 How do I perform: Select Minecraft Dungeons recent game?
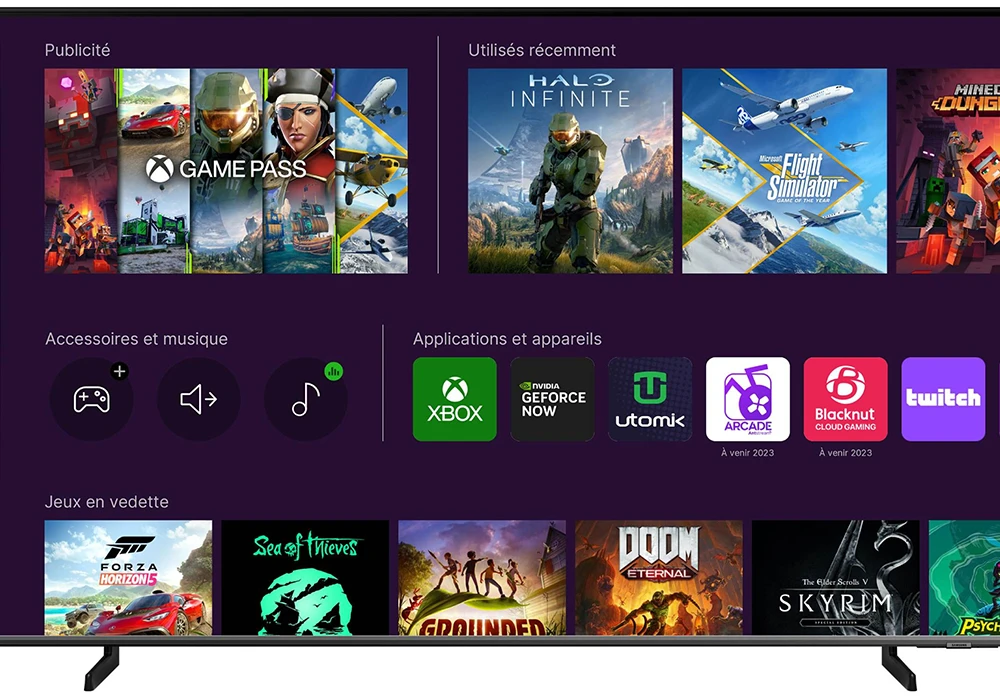point(948,171)
